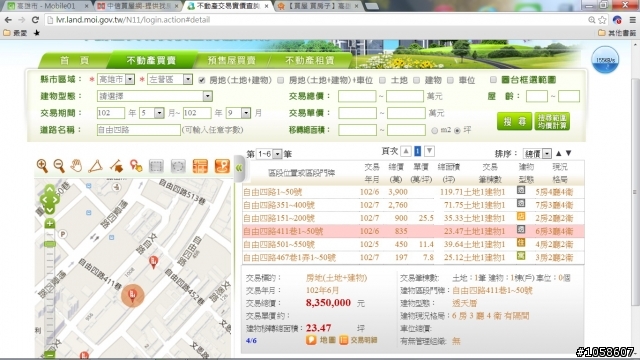The width and height of the screenshot is (640, 360).
Task: Click the highlighted orange map marker
Action: (132, 295)
